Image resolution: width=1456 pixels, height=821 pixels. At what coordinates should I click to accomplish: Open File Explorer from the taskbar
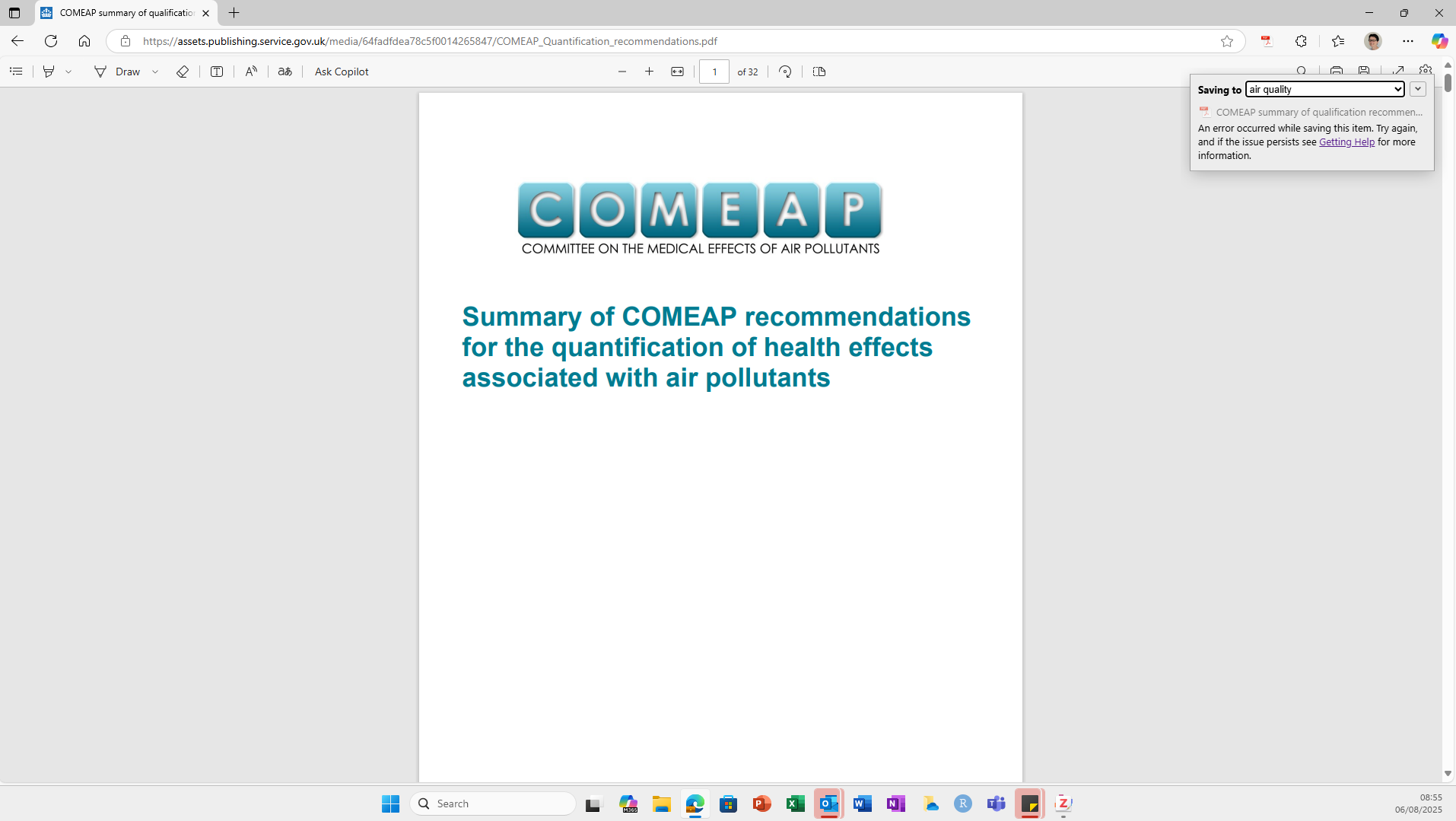tap(661, 803)
